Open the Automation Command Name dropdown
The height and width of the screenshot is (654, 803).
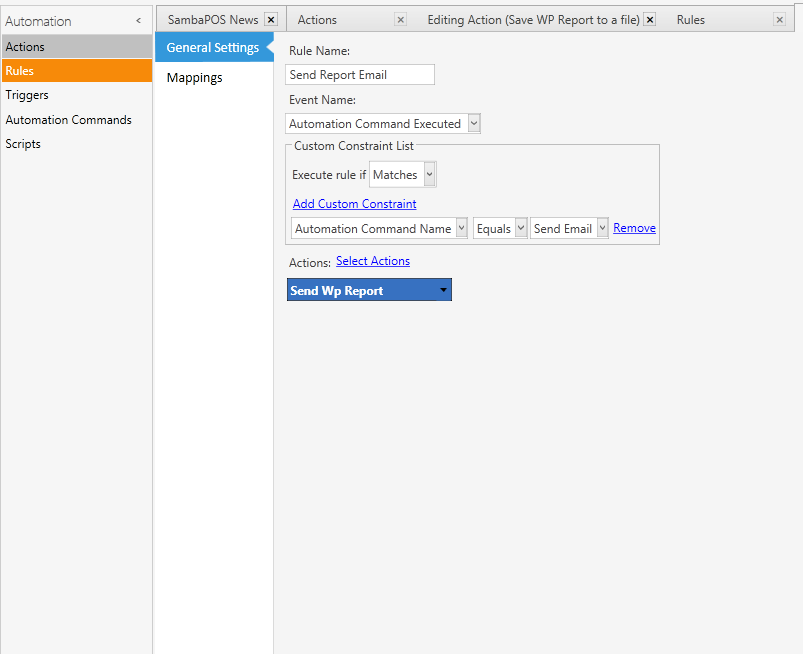tap(461, 229)
